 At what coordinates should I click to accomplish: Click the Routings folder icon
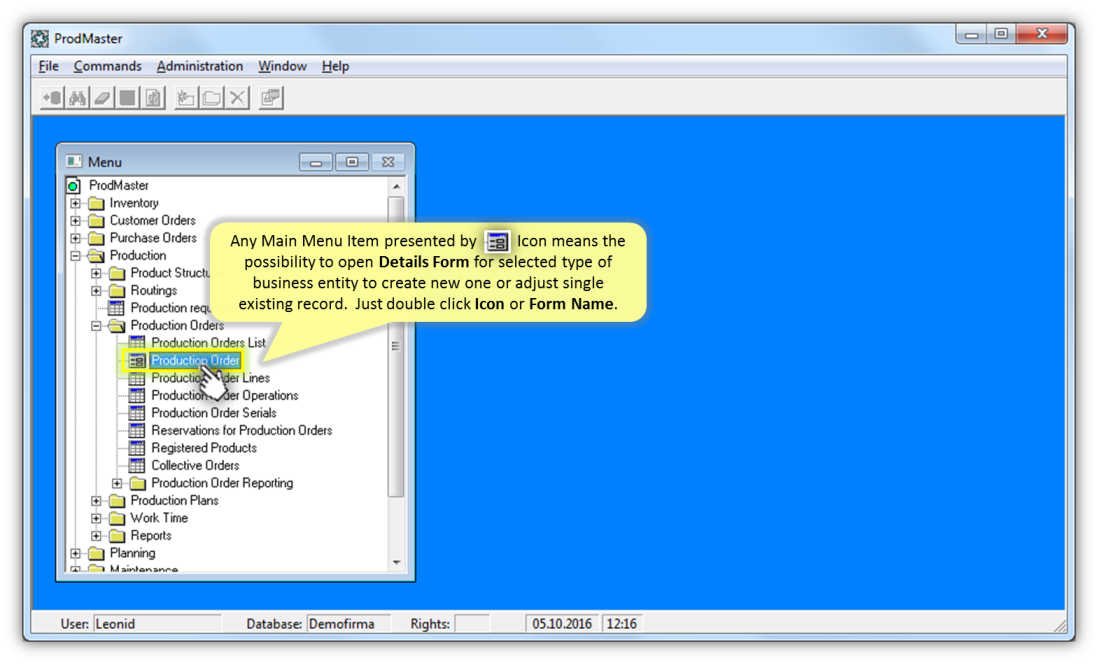tap(117, 291)
